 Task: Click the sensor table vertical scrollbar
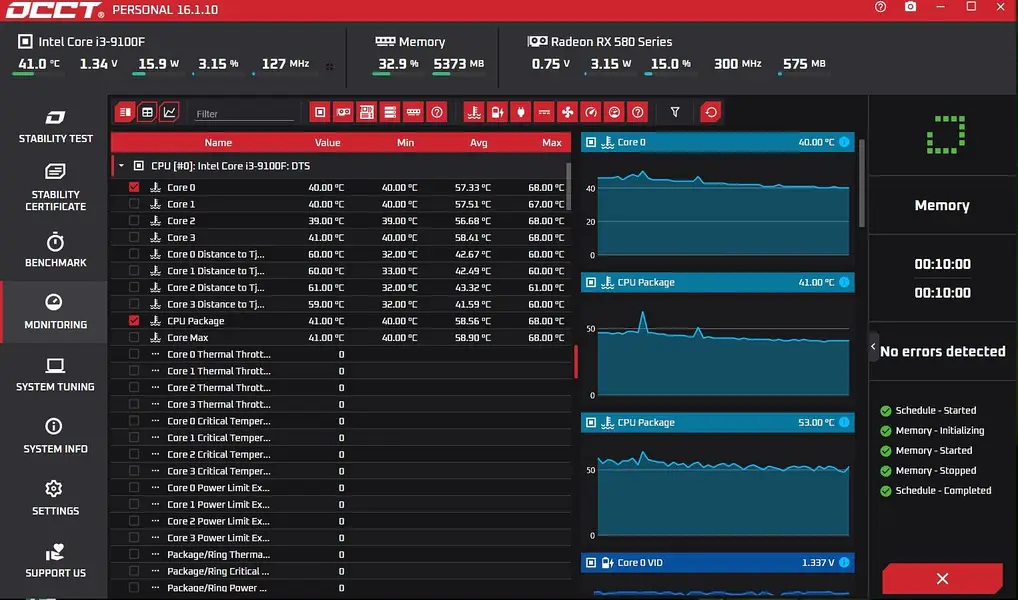click(569, 186)
